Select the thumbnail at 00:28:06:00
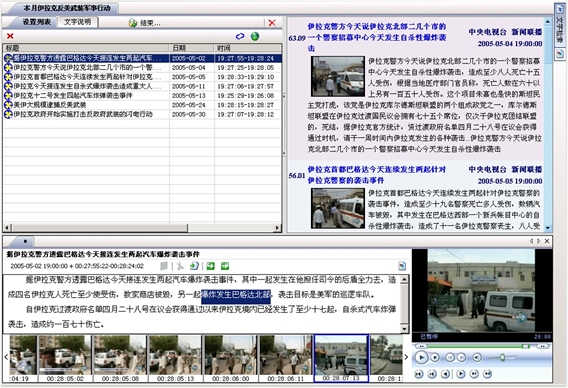Image resolution: width=568 pixels, height=388 pixels. coord(230,358)
